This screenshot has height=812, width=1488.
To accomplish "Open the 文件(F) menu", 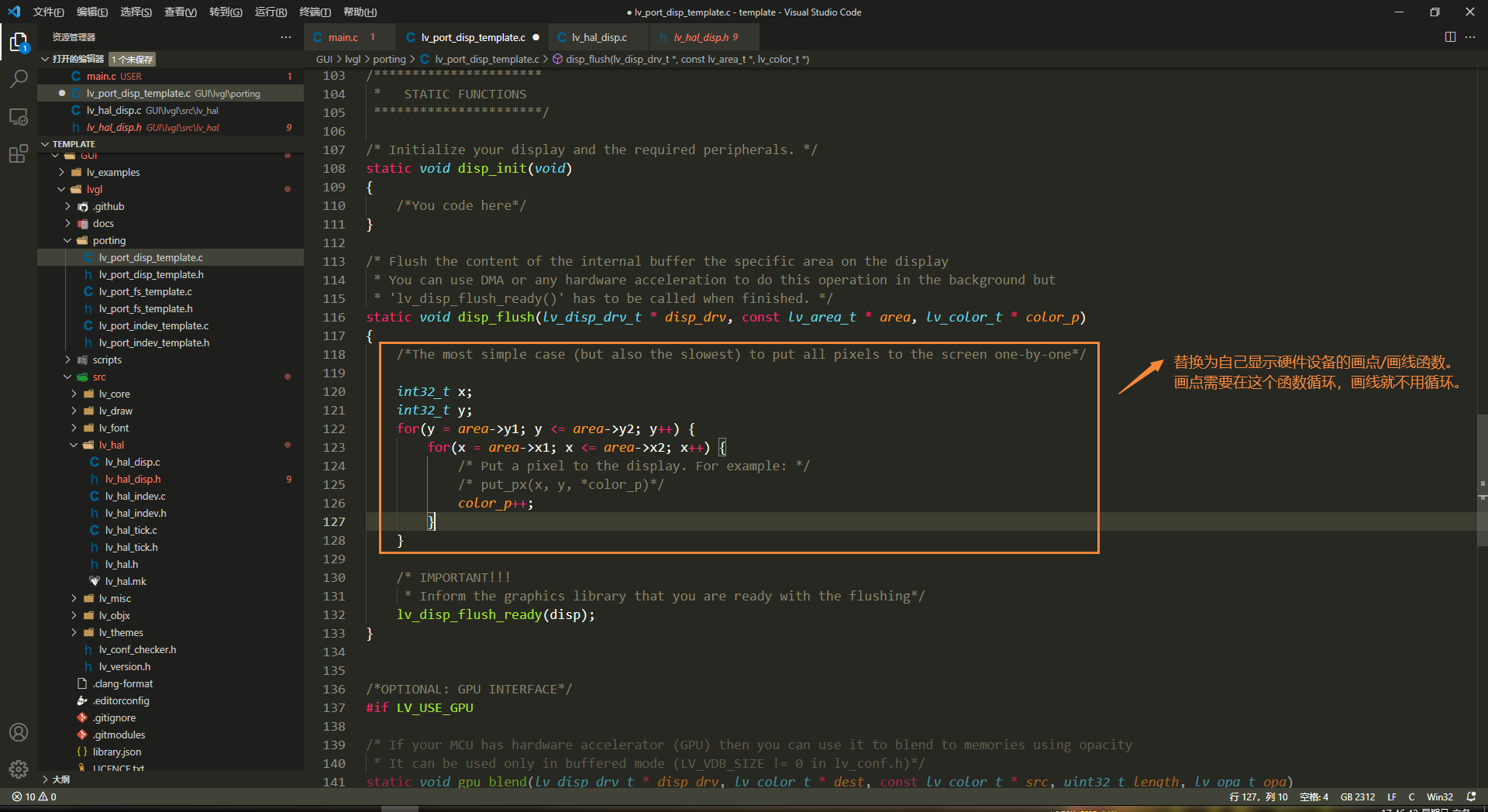I will [48, 12].
